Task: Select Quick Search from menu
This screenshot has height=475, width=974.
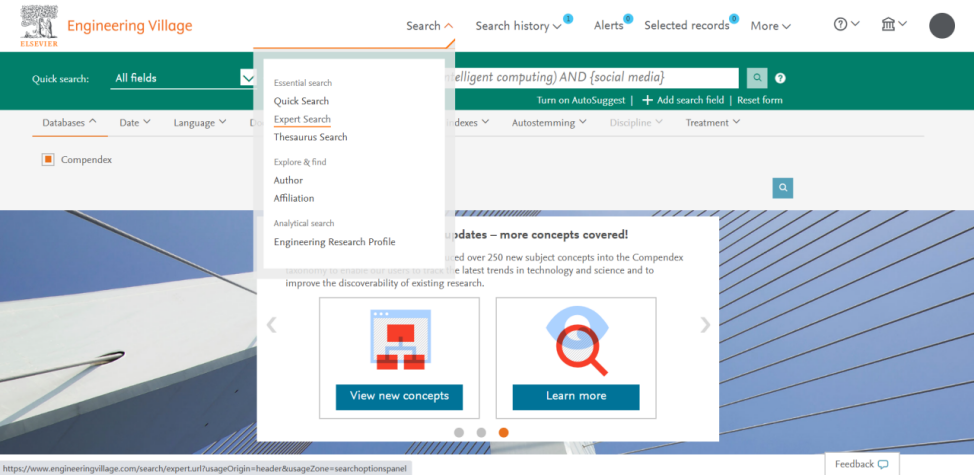Action: click(301, 101)
